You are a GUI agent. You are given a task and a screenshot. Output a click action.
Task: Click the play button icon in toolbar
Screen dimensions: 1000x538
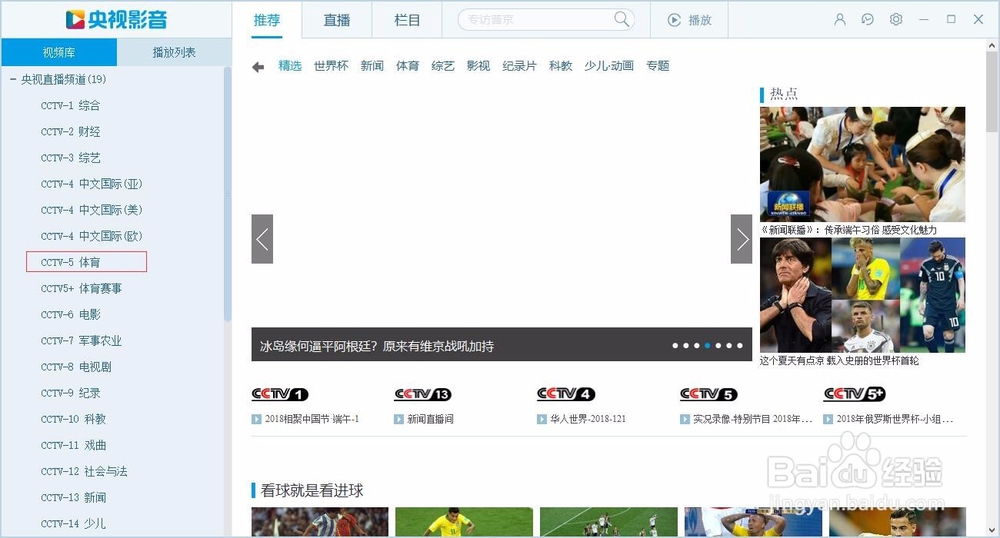674,20
